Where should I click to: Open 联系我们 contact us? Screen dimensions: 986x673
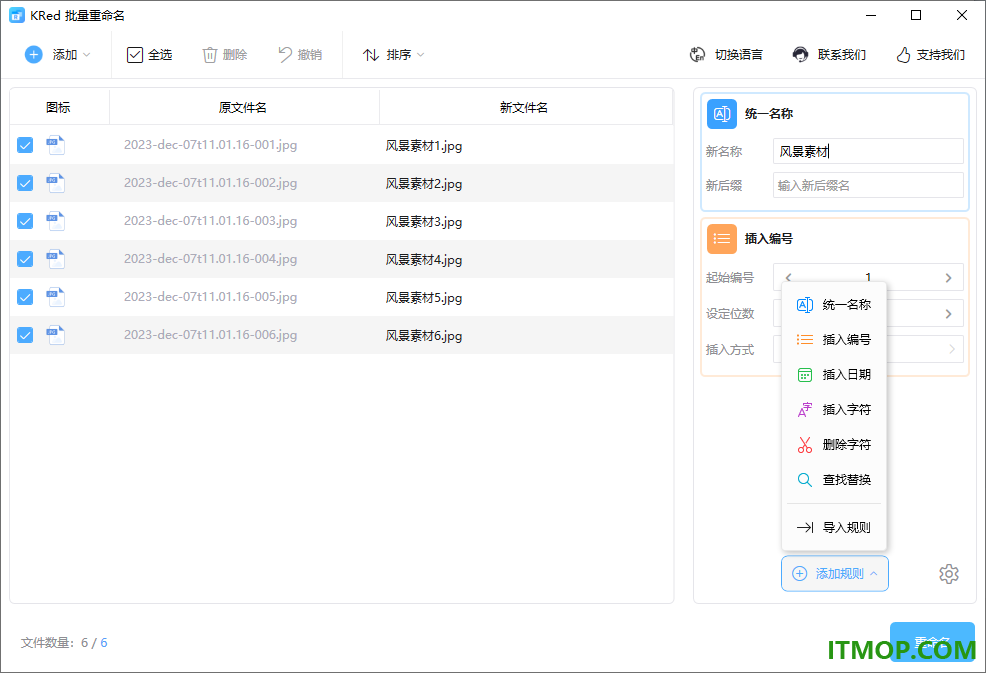[x=829, y=55]
